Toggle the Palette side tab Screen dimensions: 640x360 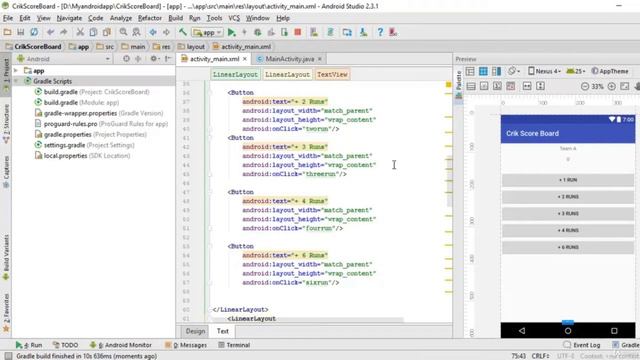point(459,84)
